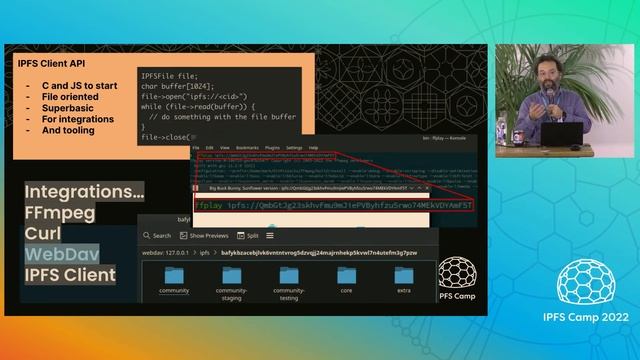Screen dimensions: 640x360
Task: Open the Edit menu in Konsole
Action: coord(209,148)
